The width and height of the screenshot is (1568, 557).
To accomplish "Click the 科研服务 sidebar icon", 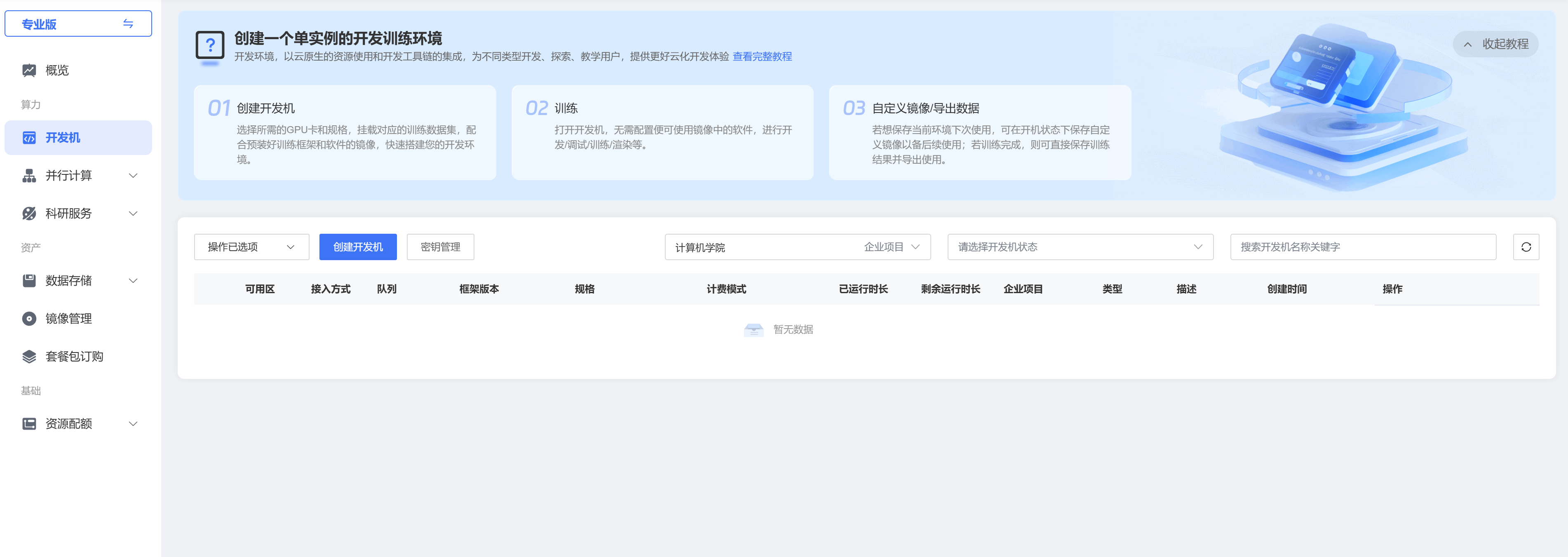I will pos(29,214).
